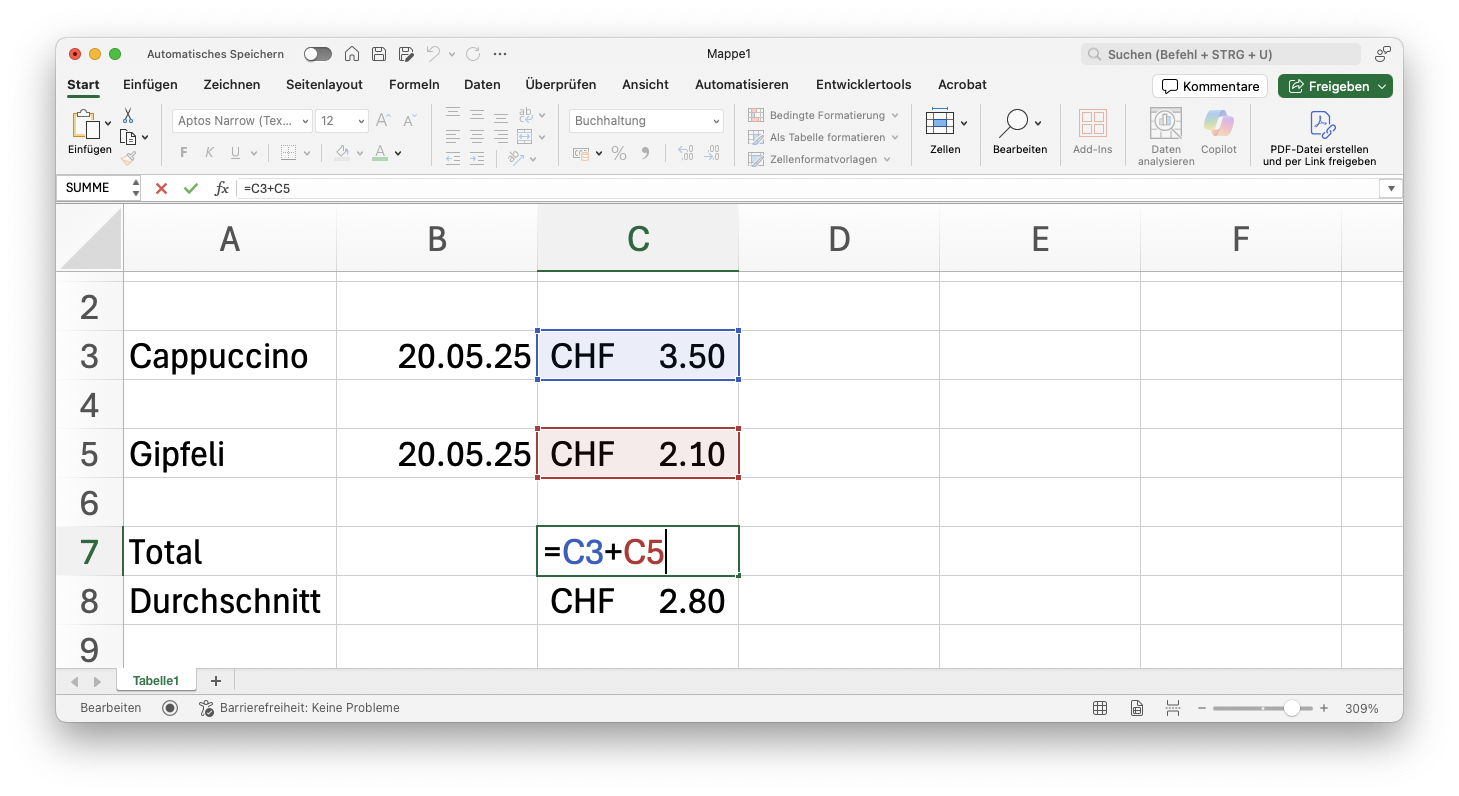The width and height of the screenshot is (1459, 796).
Task: Open the PDF-Datei erstellen Acrobat tool
Action: point(1319,138)
